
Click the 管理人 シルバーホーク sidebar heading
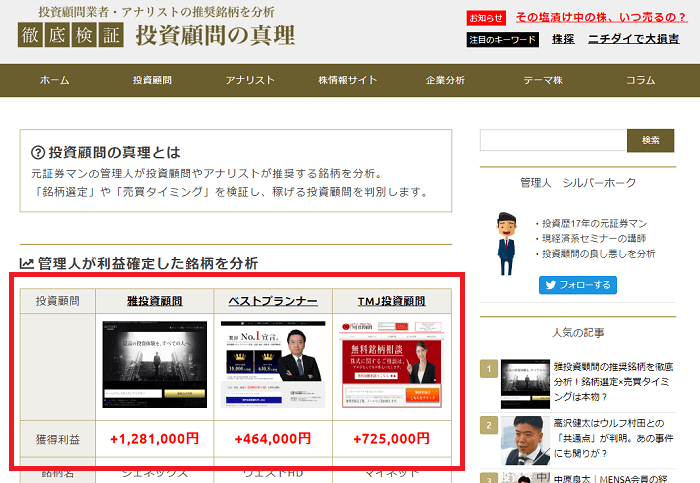pyautogui.click(x=578, y=183)
